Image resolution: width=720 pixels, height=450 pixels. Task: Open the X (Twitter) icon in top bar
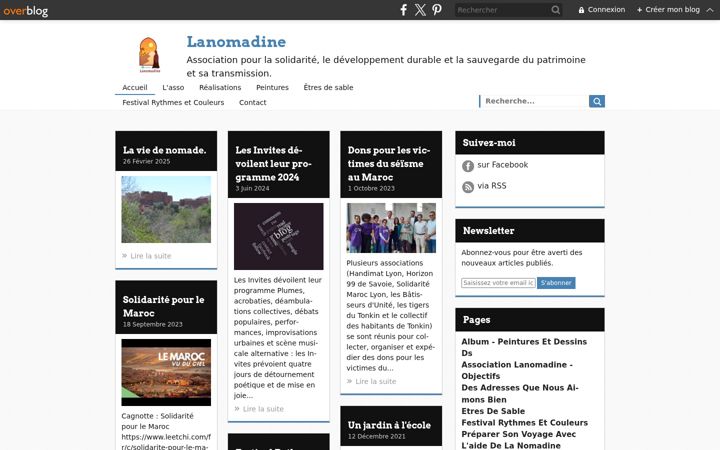(x=420, y=10)
